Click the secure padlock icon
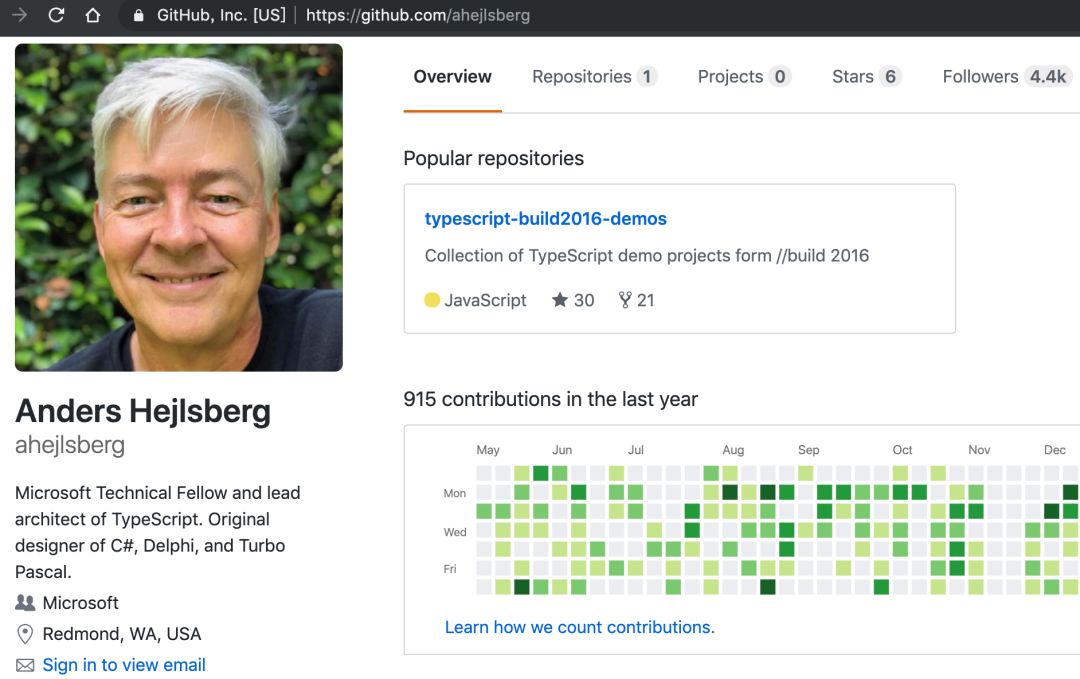The image size is (1080, 679). pos(138,15)
